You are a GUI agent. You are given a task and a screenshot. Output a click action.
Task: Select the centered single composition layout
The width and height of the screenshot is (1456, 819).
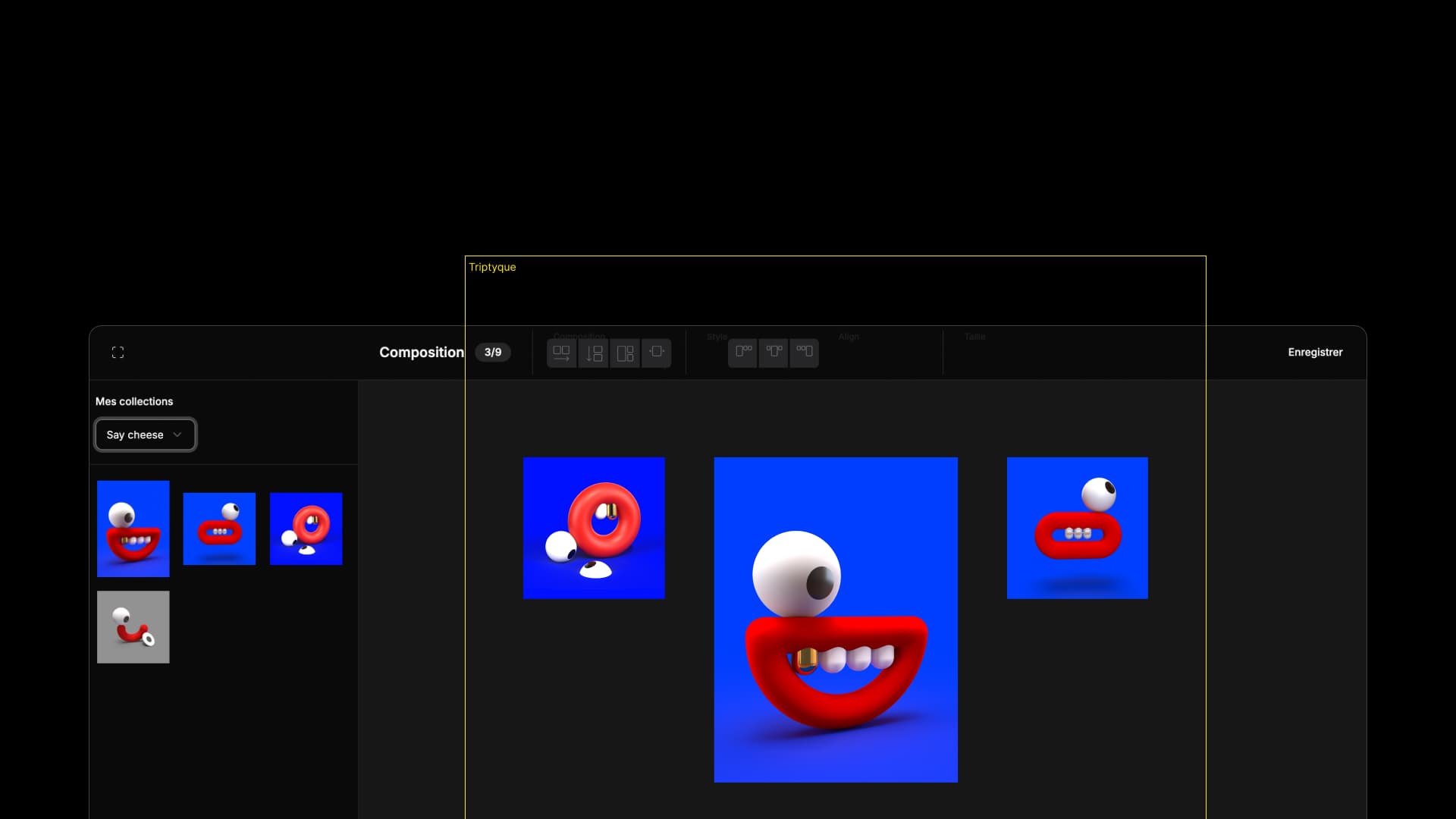click(657, 353)
